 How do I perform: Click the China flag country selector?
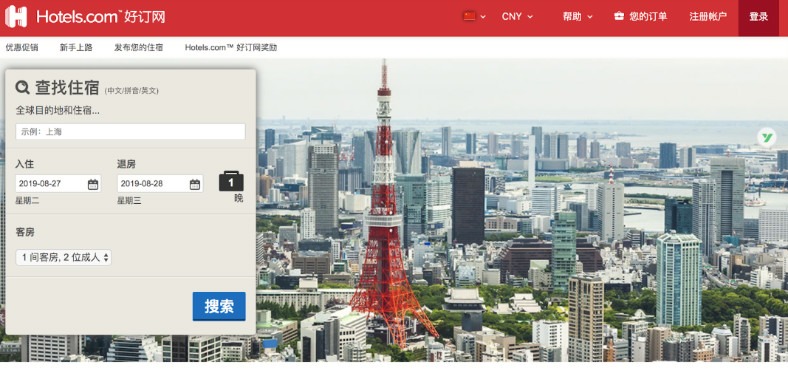pyautogui.click(x=469, y=16)
